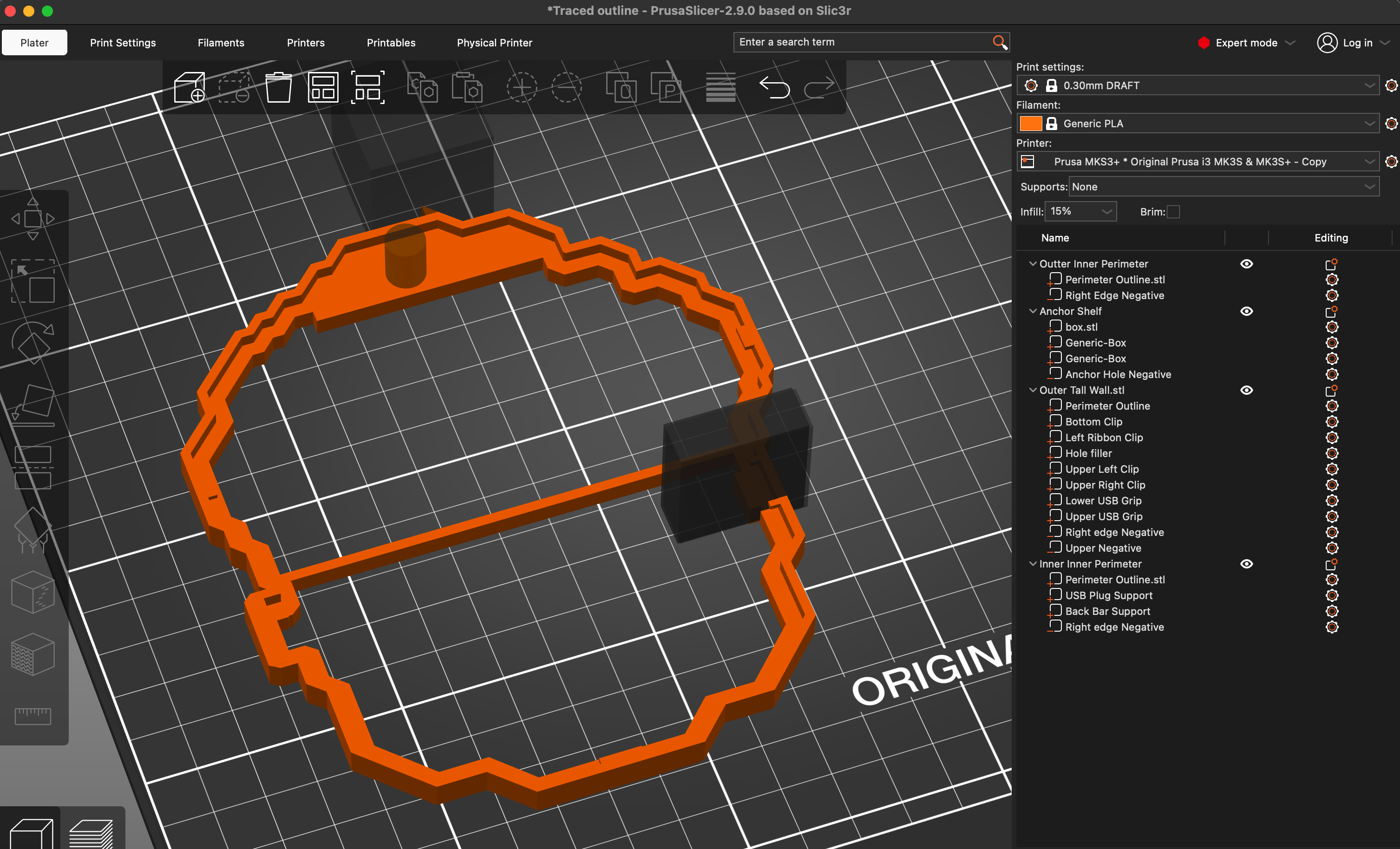Click the Arrange objects icon
The height and width of the screenshot is (849, 1400).
click(323, 87)
